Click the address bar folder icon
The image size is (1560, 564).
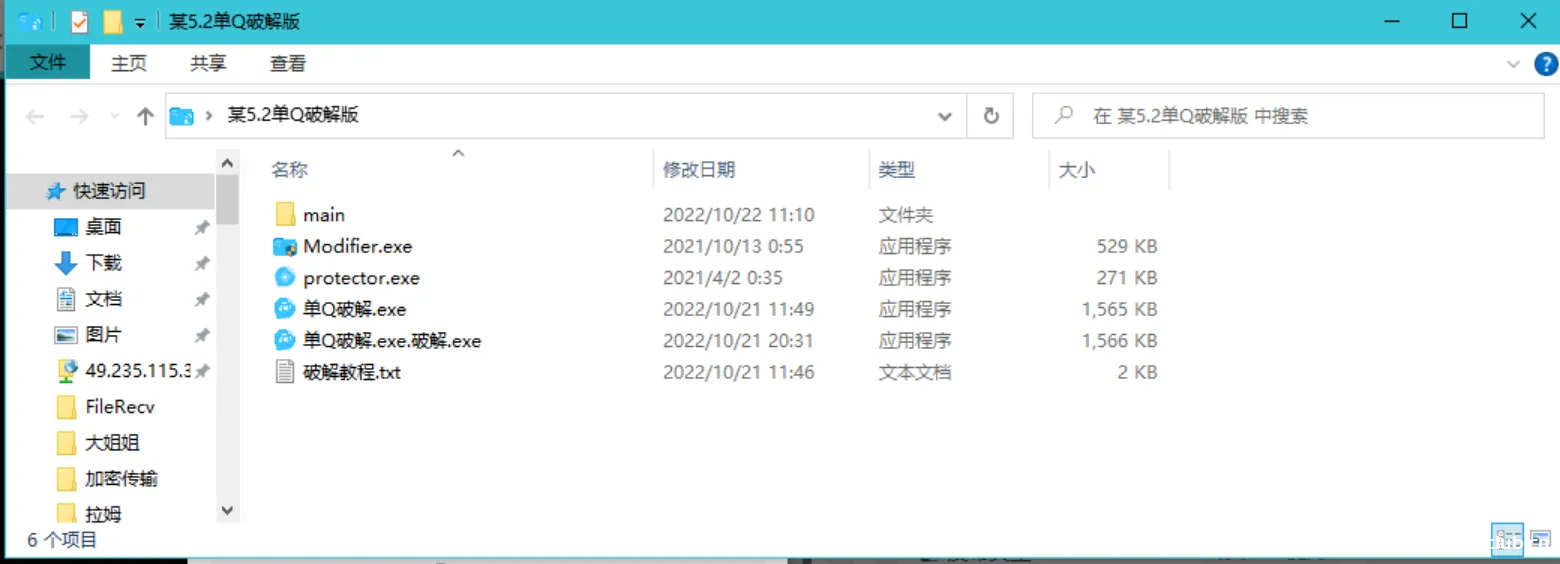click(x=181, y=116)
